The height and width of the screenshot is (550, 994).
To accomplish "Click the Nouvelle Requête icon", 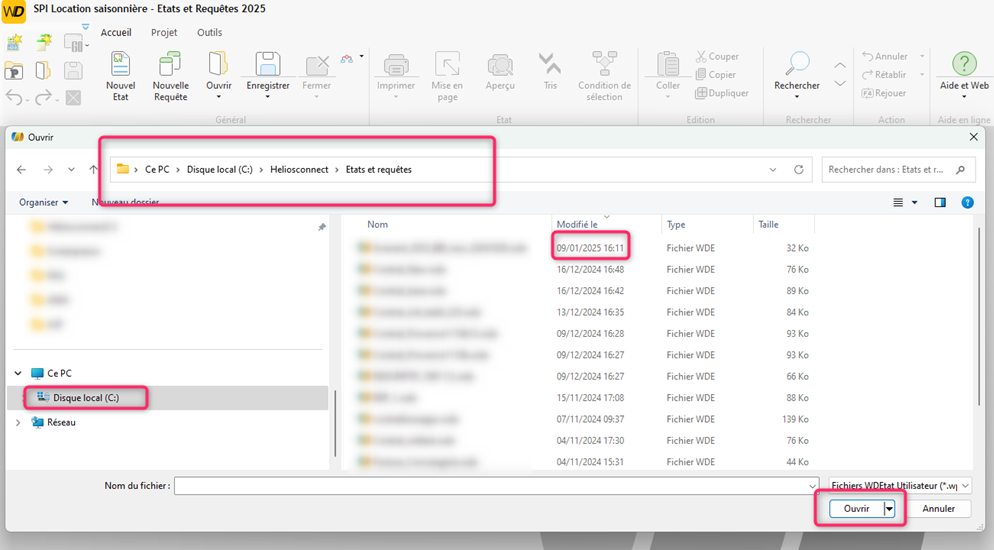I will click(x=170, y=68).
